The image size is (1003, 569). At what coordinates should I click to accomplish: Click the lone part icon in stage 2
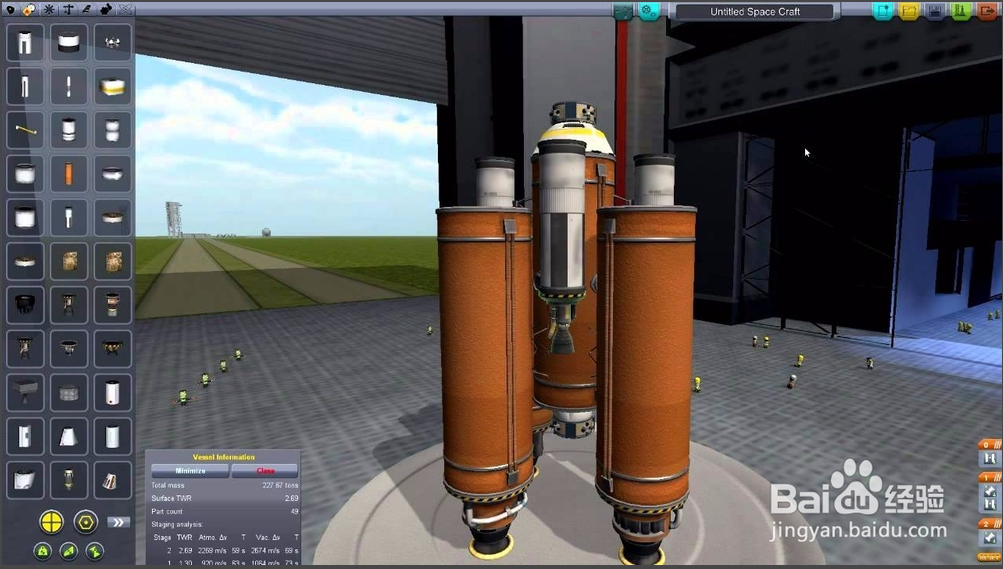click(x=989, y=539)
